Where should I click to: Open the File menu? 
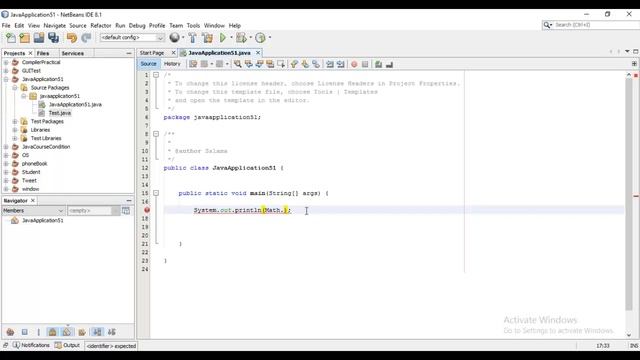coord(6,25)
